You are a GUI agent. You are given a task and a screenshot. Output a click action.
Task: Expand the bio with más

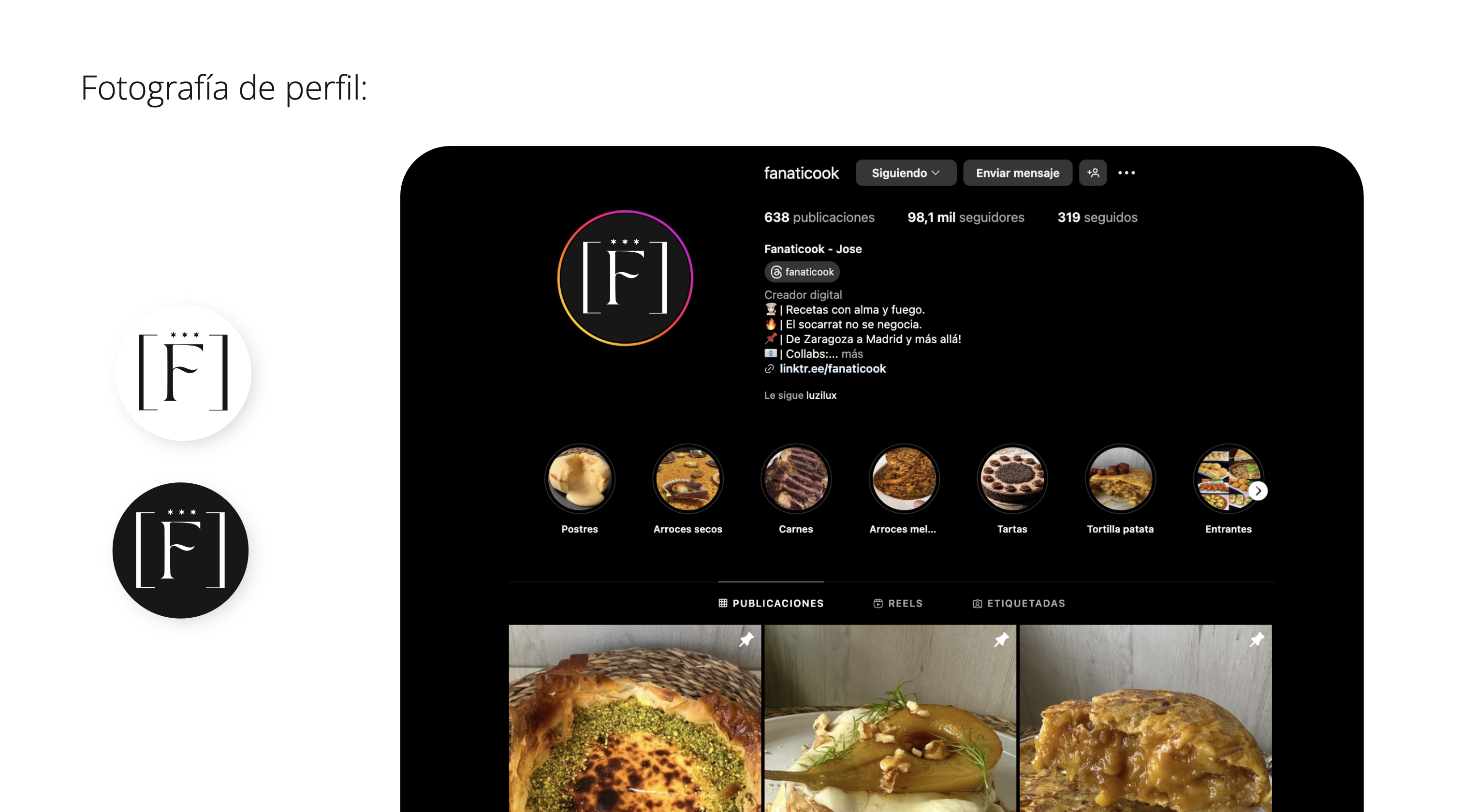coord(852,353)
